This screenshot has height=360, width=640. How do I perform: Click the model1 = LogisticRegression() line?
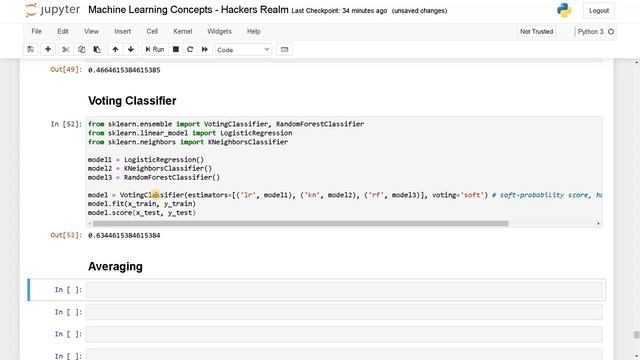pos(146,160)
